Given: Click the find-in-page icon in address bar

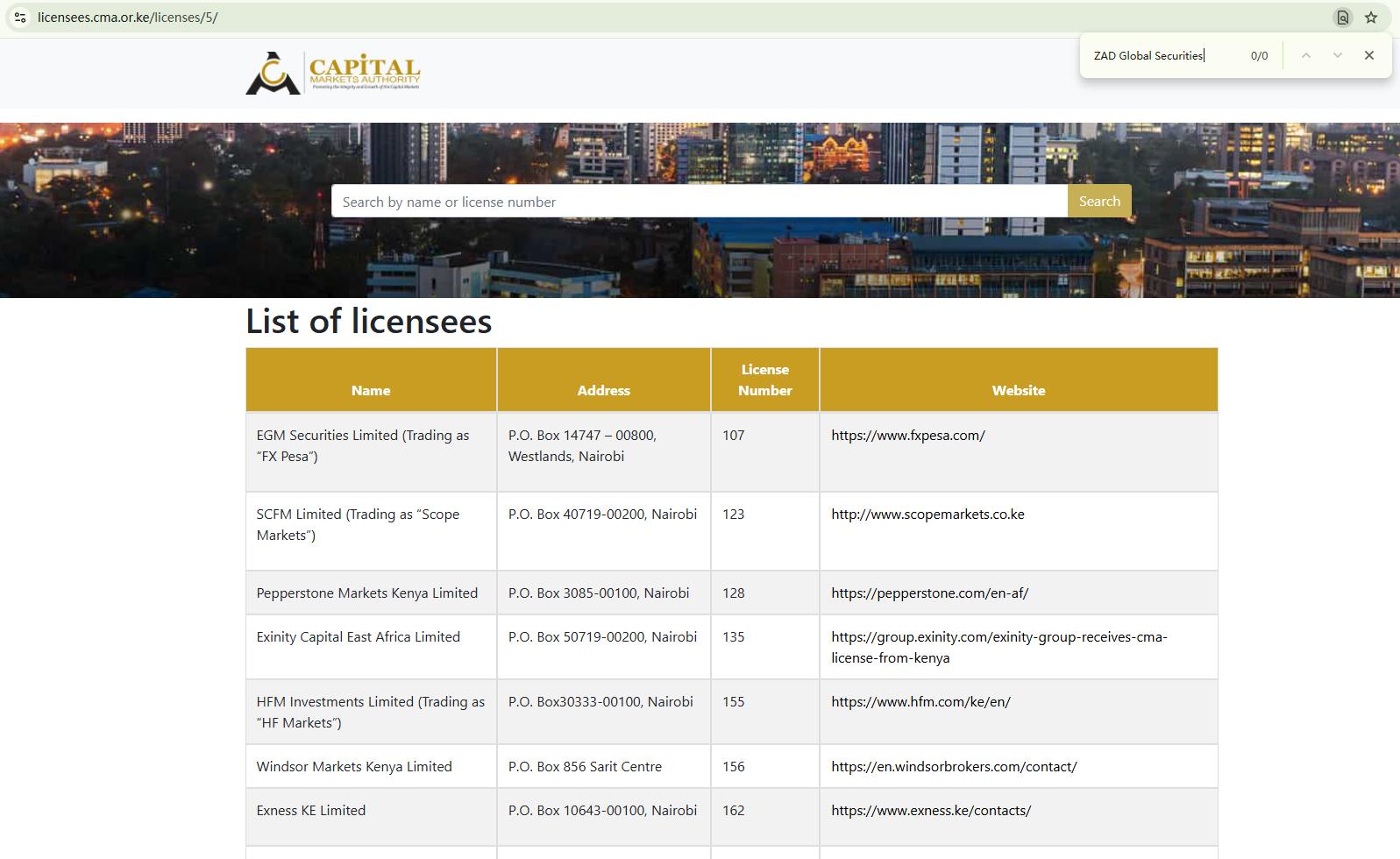Looking at the screenshot, I should [x=1342, y=18].
